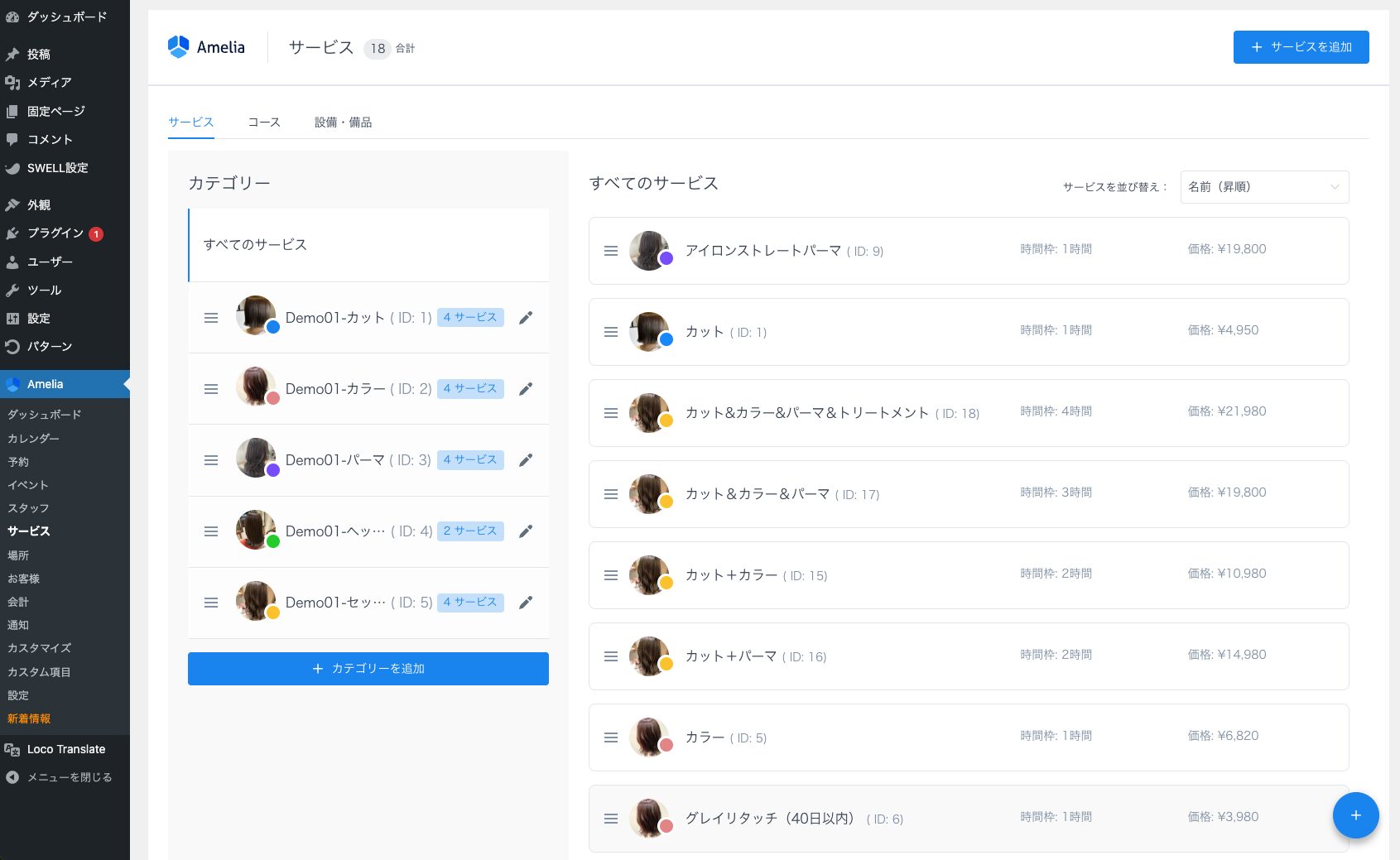1400x860 pixels.
Task: Click the drag handle for アイロンストレートパーマ service
Action: coord(611,251)
